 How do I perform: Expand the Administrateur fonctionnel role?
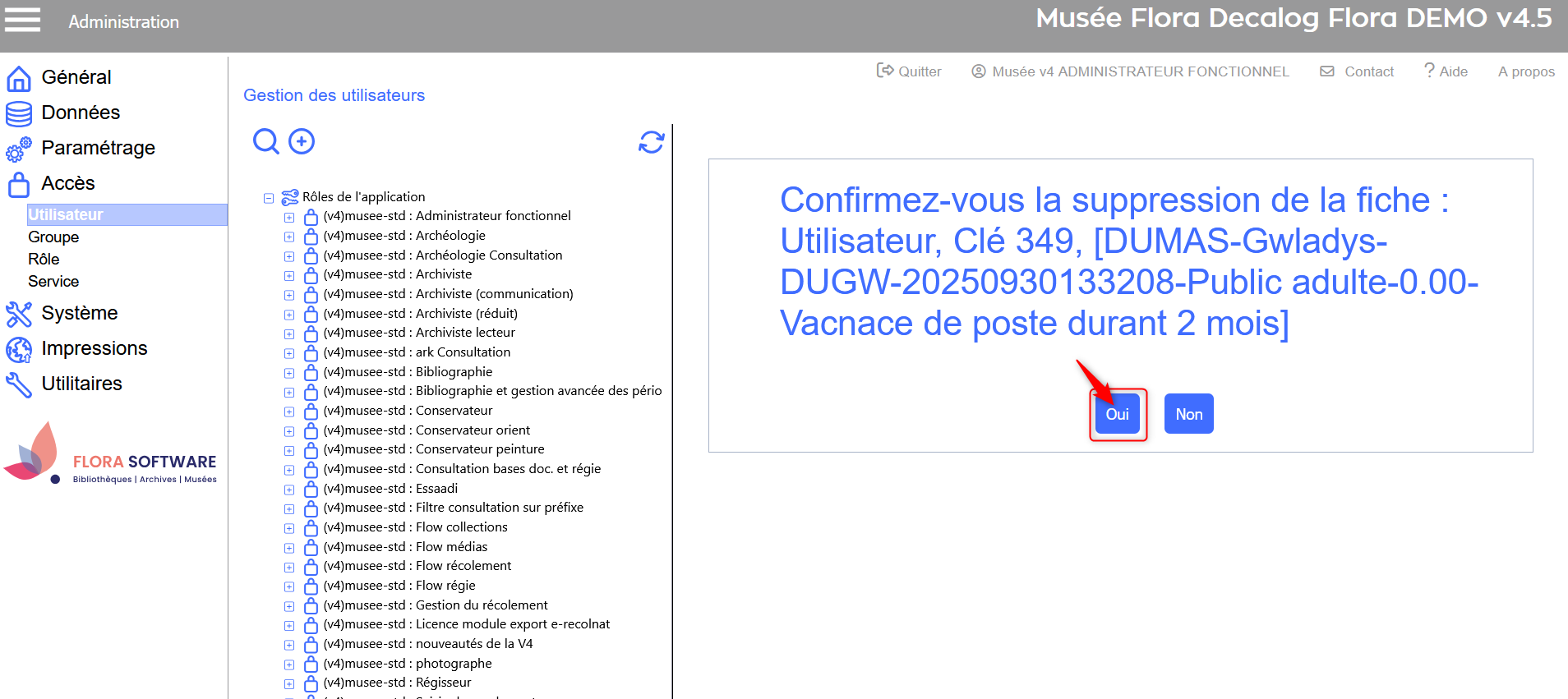coord(289,218)
